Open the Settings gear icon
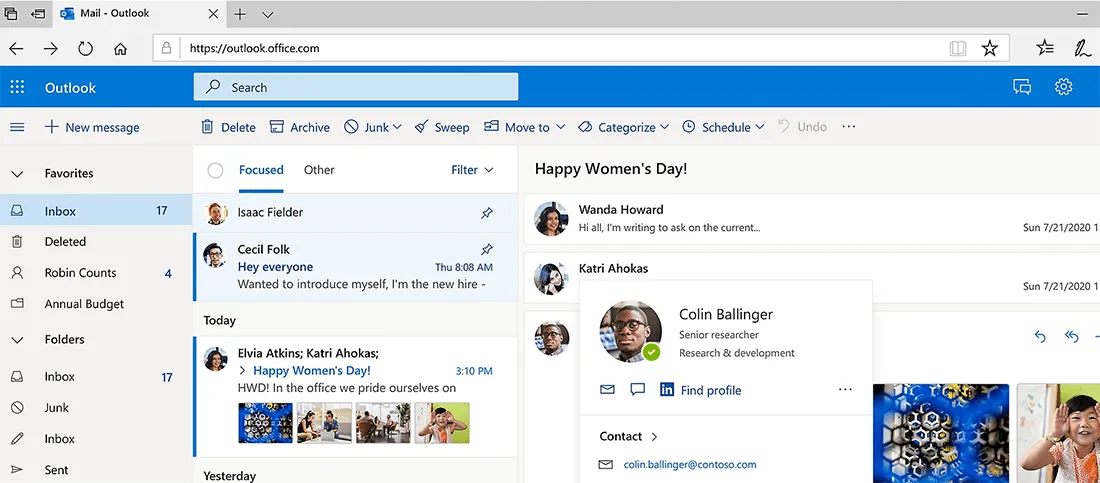Screen dimensions: 1100x483 pos(1063,87)
